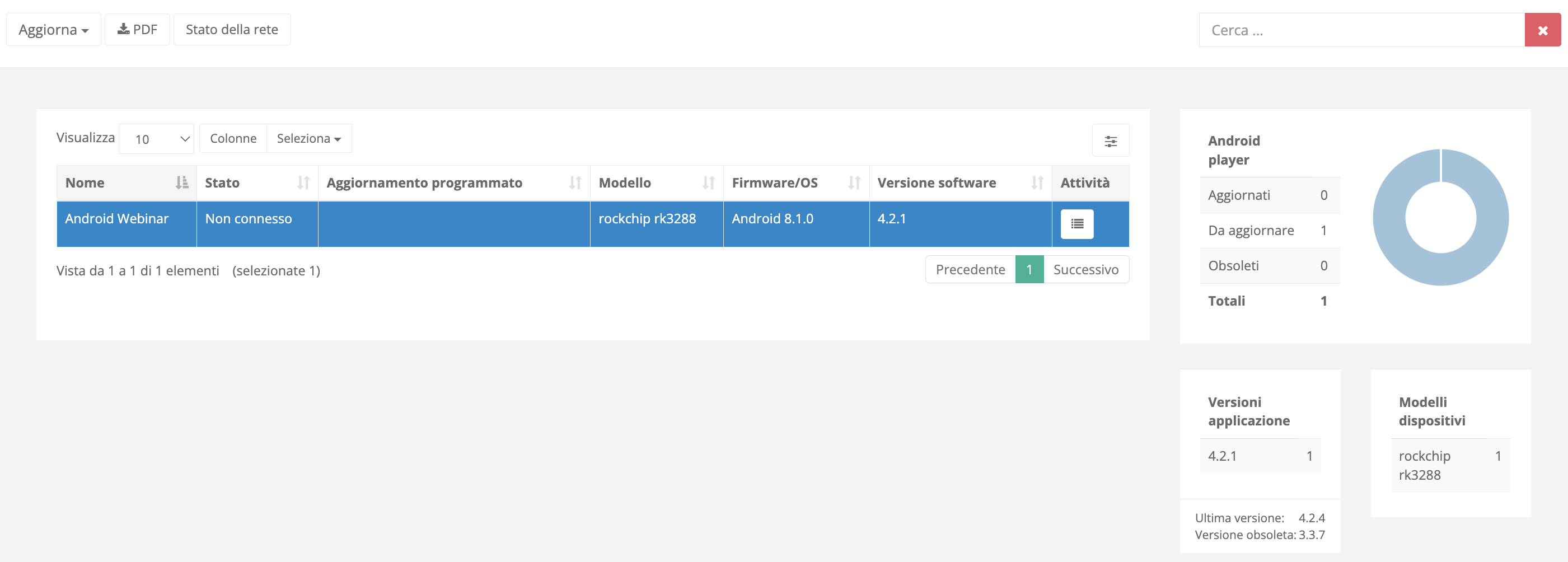Screen dimensions: 1568x562
Task: Sort by Aggiornamento programmato arrows icon
Action: coord(574,182)
